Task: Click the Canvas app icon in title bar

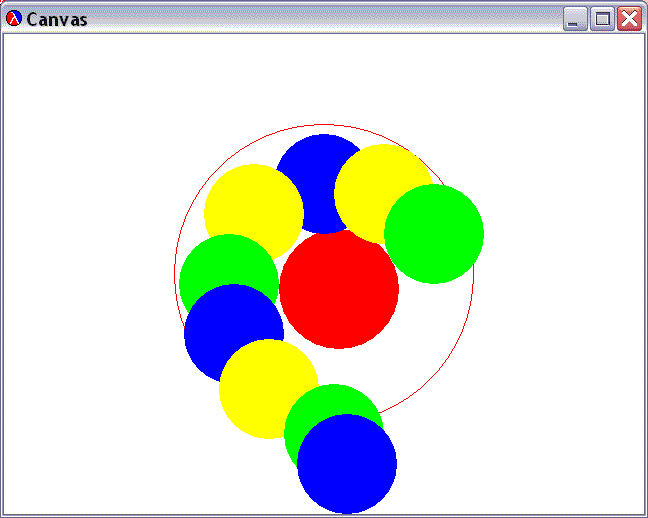Action: tap(14, 19)
